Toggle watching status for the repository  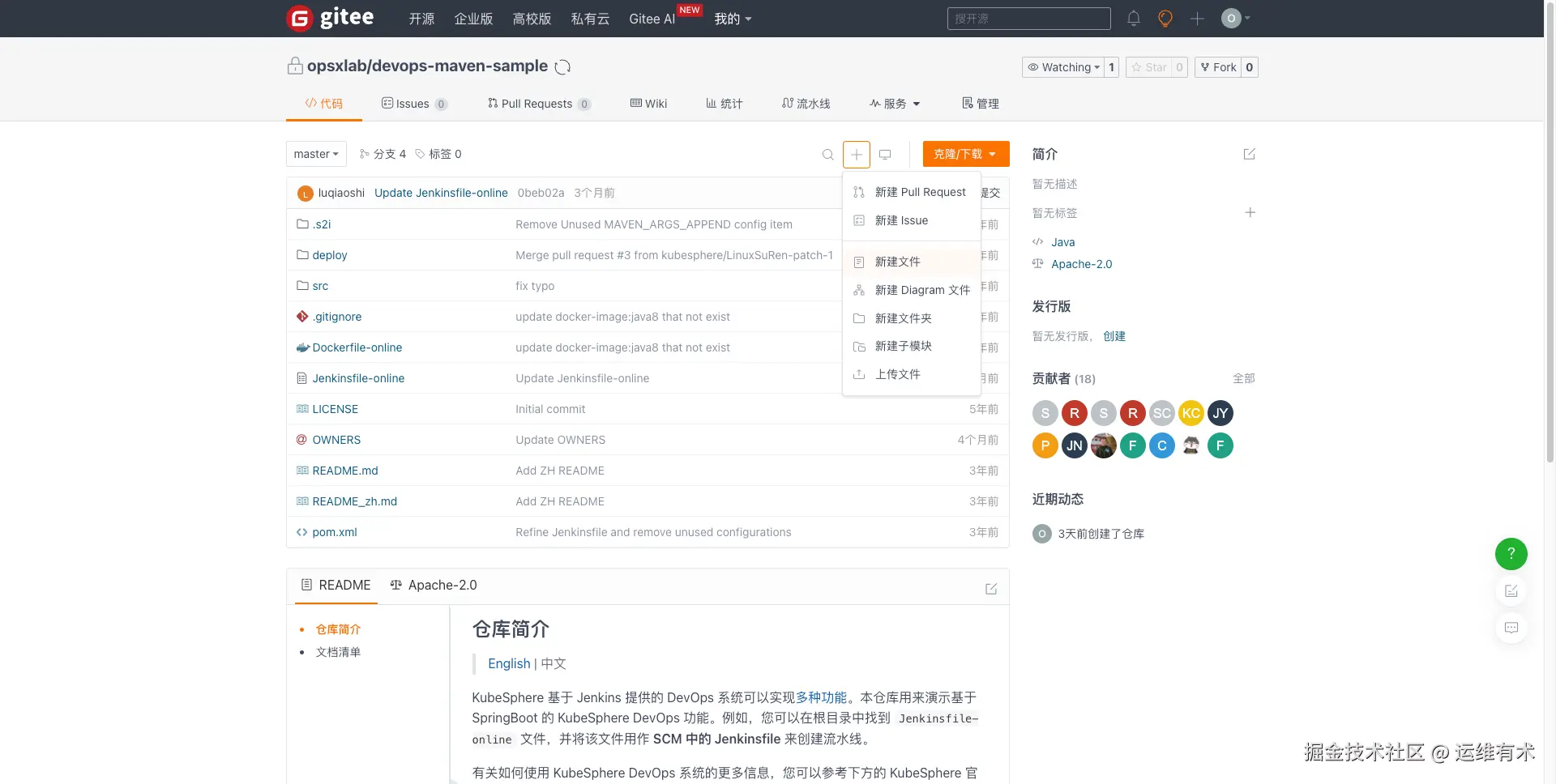(1064, 67)
